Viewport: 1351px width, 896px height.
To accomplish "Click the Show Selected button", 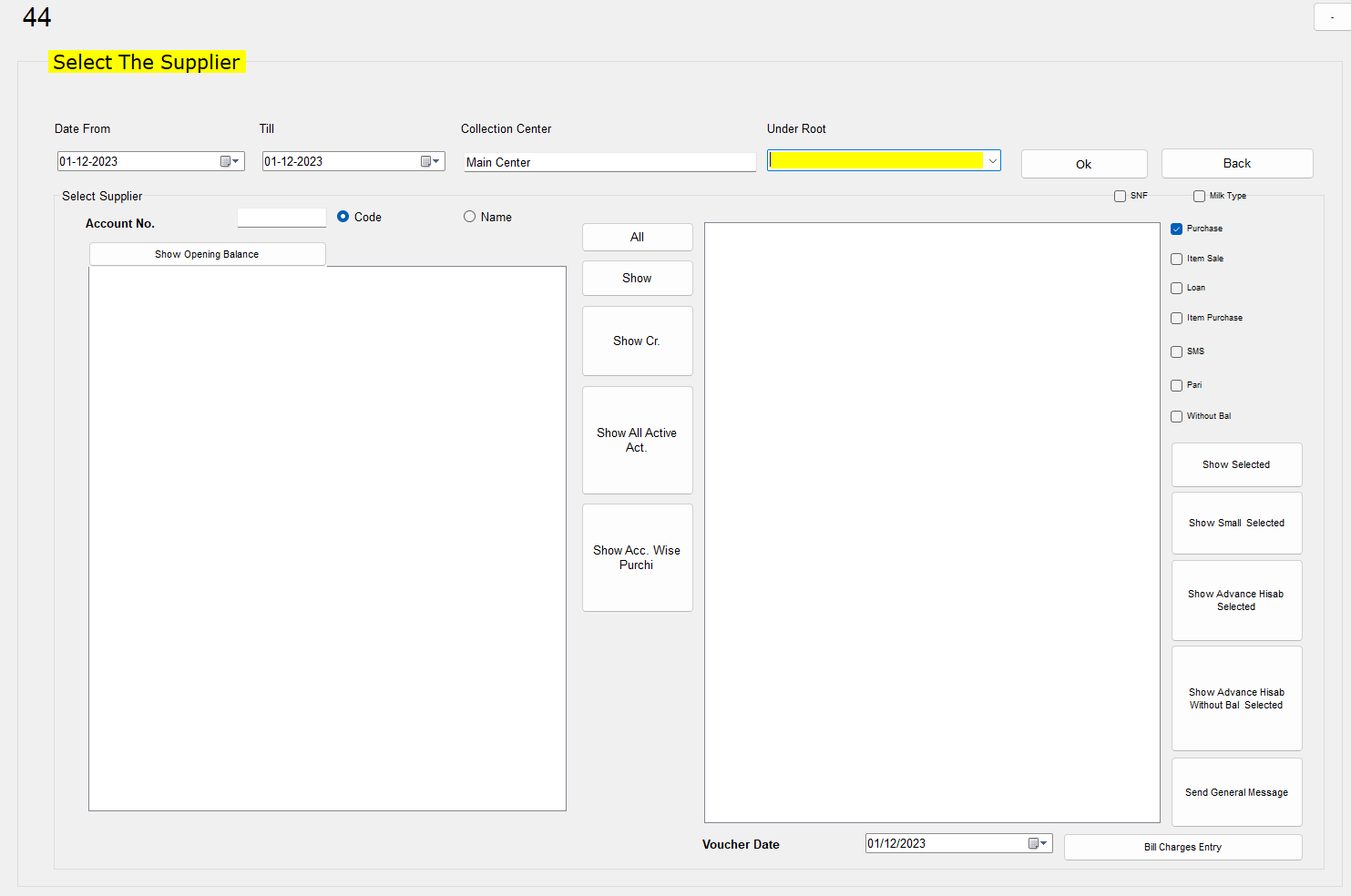I will point(1236,464).
